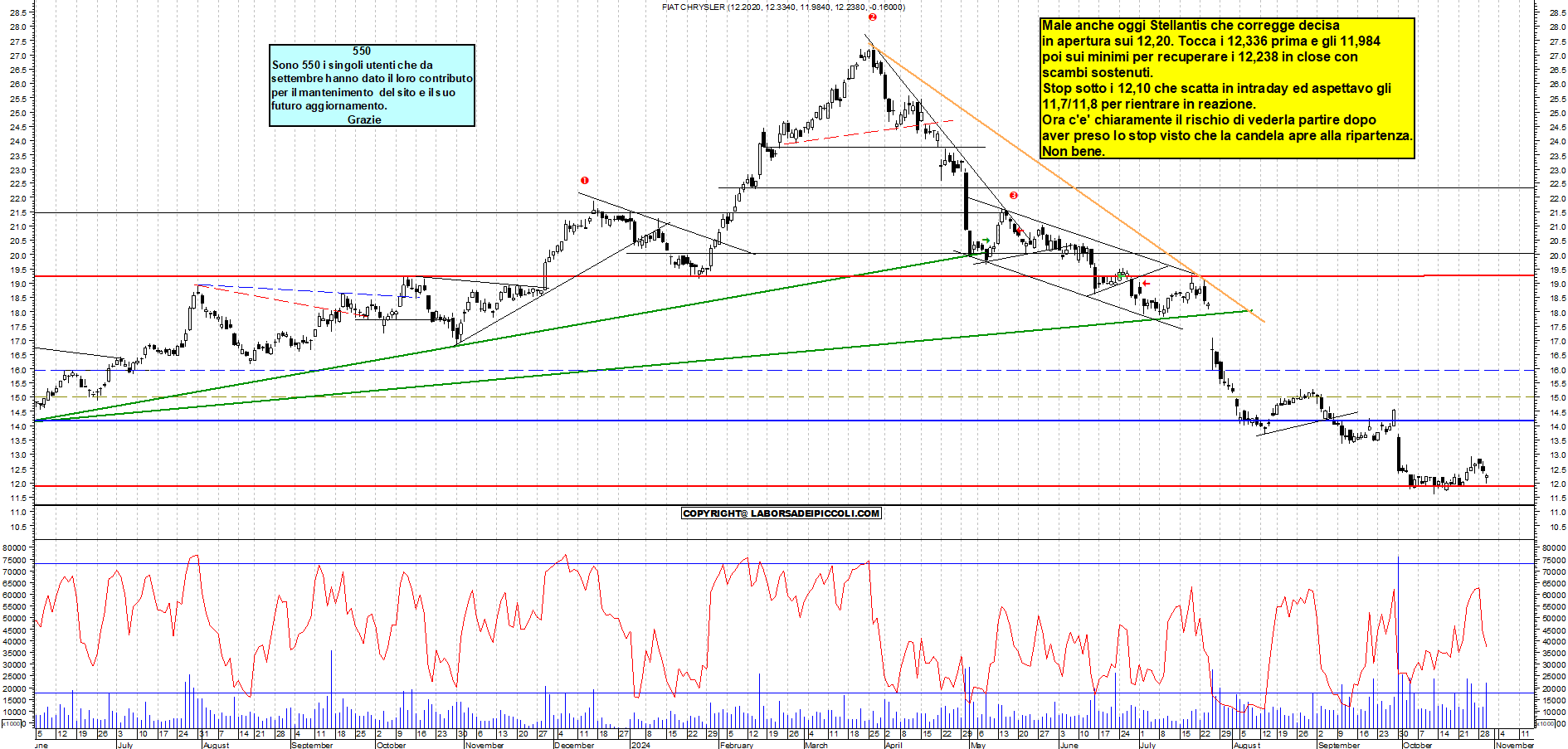Select the right-pointing green arrow on the chart
1568x749 pixels.
(x=986, y=241)
